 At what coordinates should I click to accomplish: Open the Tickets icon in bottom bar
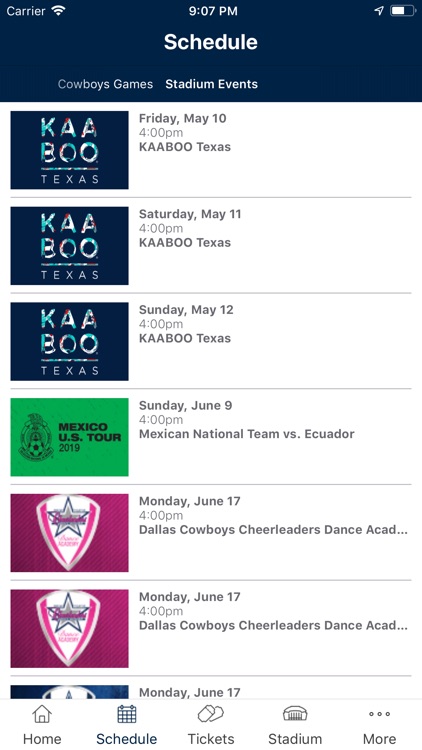click(211, 714)
